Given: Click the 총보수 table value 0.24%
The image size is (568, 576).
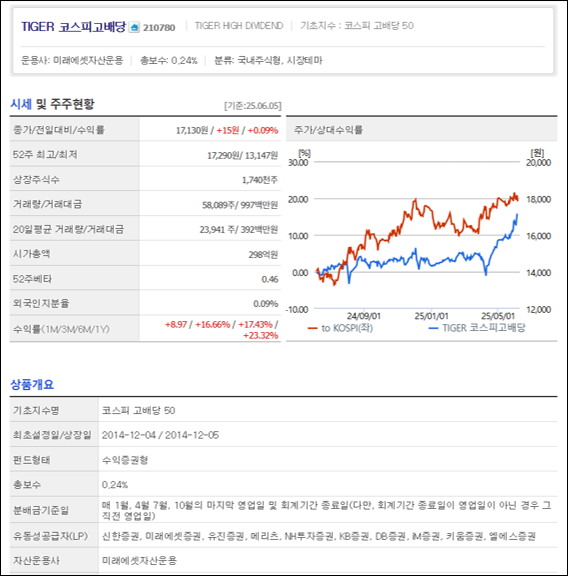Looking at the screenshot, I should pyautogui.click(x=115, y=485).
